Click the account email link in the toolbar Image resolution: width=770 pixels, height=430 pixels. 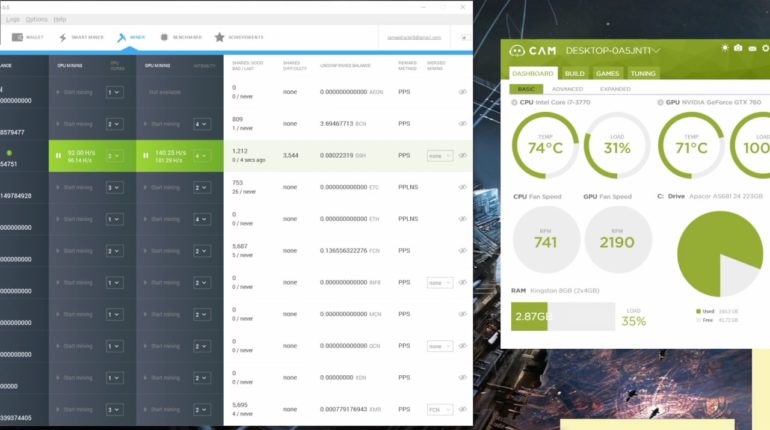(414, 37)
